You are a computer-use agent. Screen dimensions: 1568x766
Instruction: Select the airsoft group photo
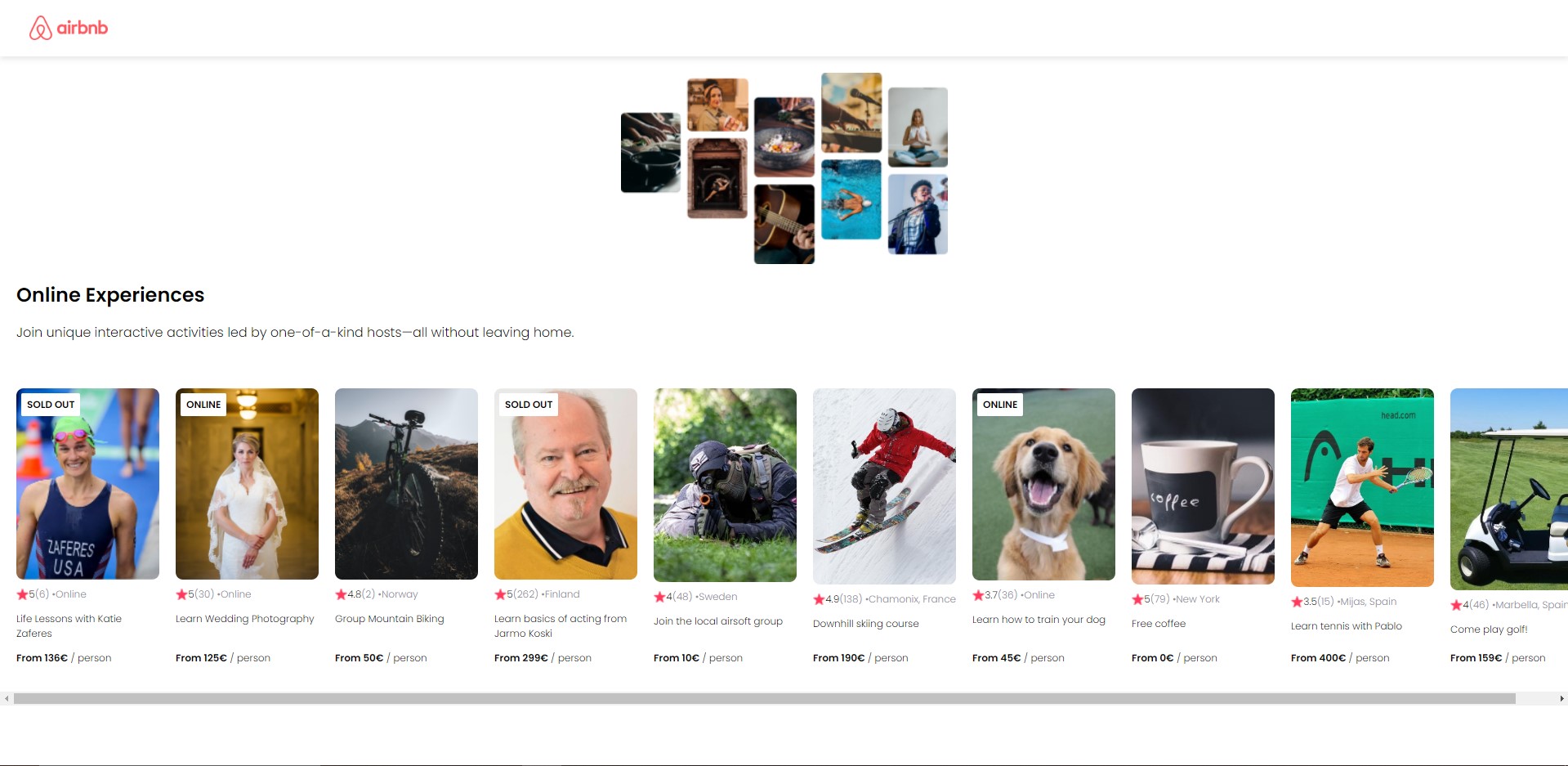click(725, 485)
